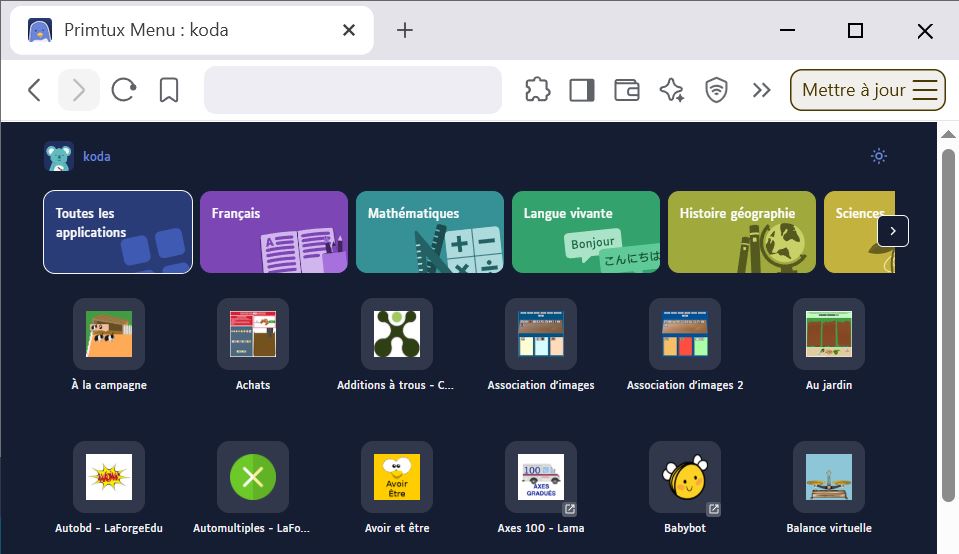Toggle the browser sidebar panel
959x554 pixels.
coord(581,90)
